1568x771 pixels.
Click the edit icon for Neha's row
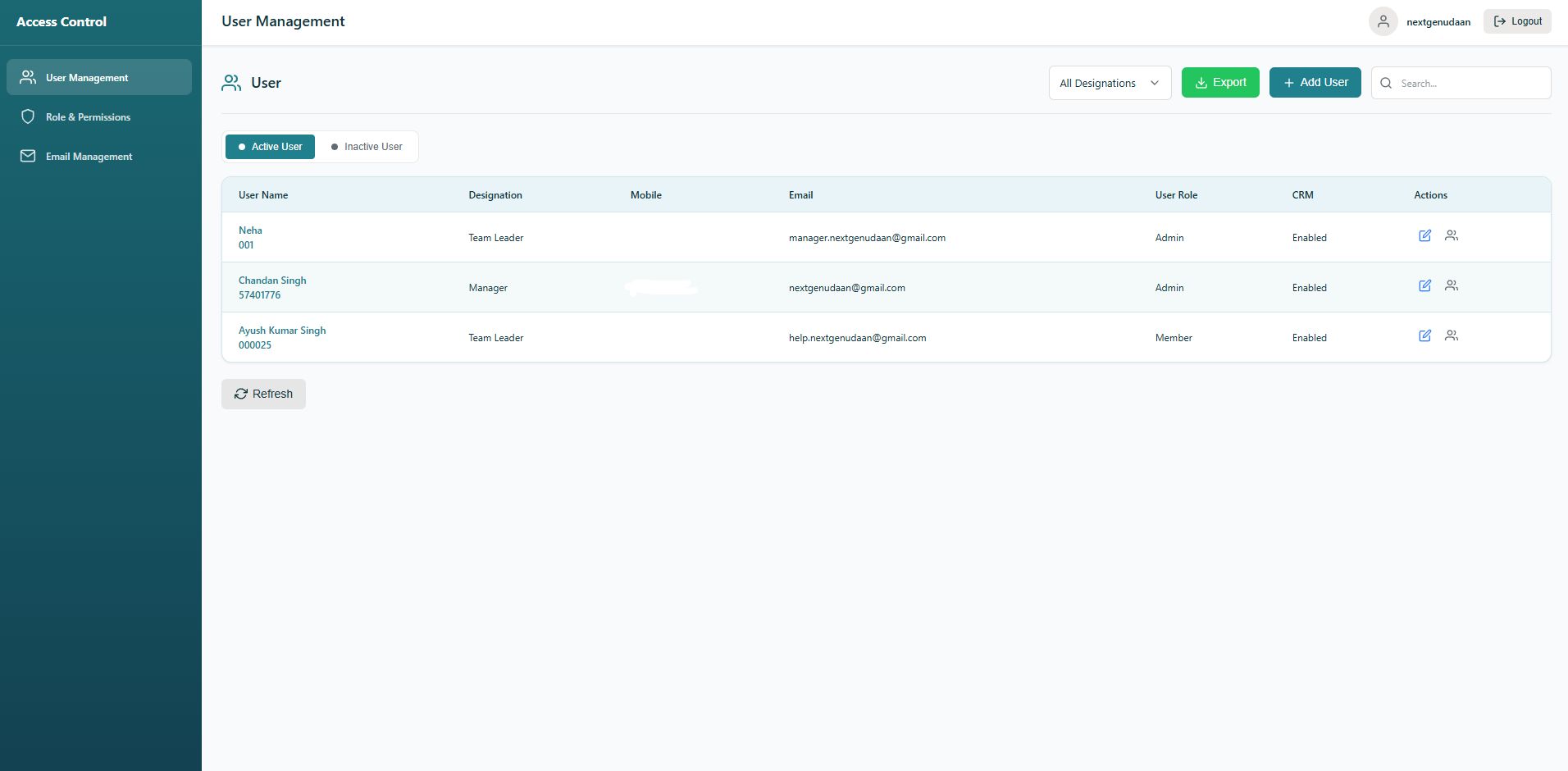point(1424,235)
